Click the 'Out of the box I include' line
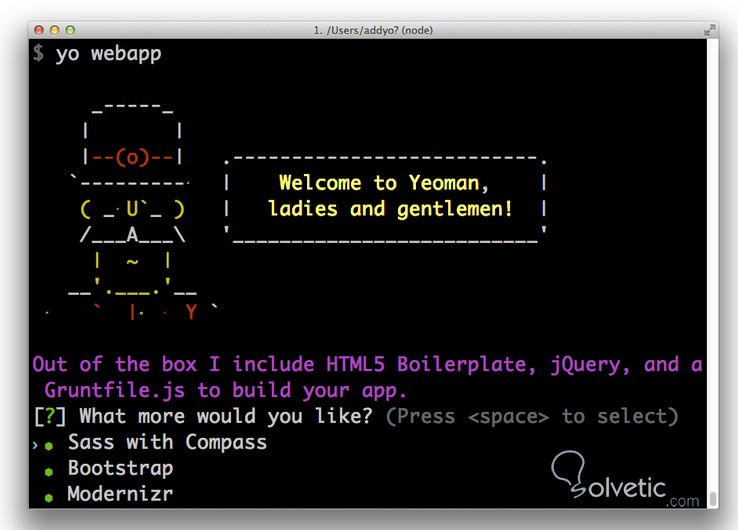This screenshot has width=738, height=530. point(367,365)
